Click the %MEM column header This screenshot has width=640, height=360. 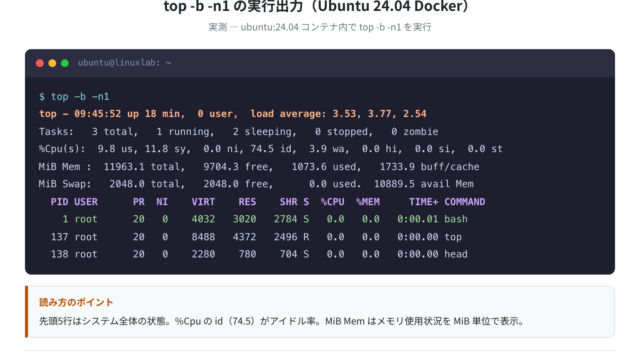tap(368, 202)
